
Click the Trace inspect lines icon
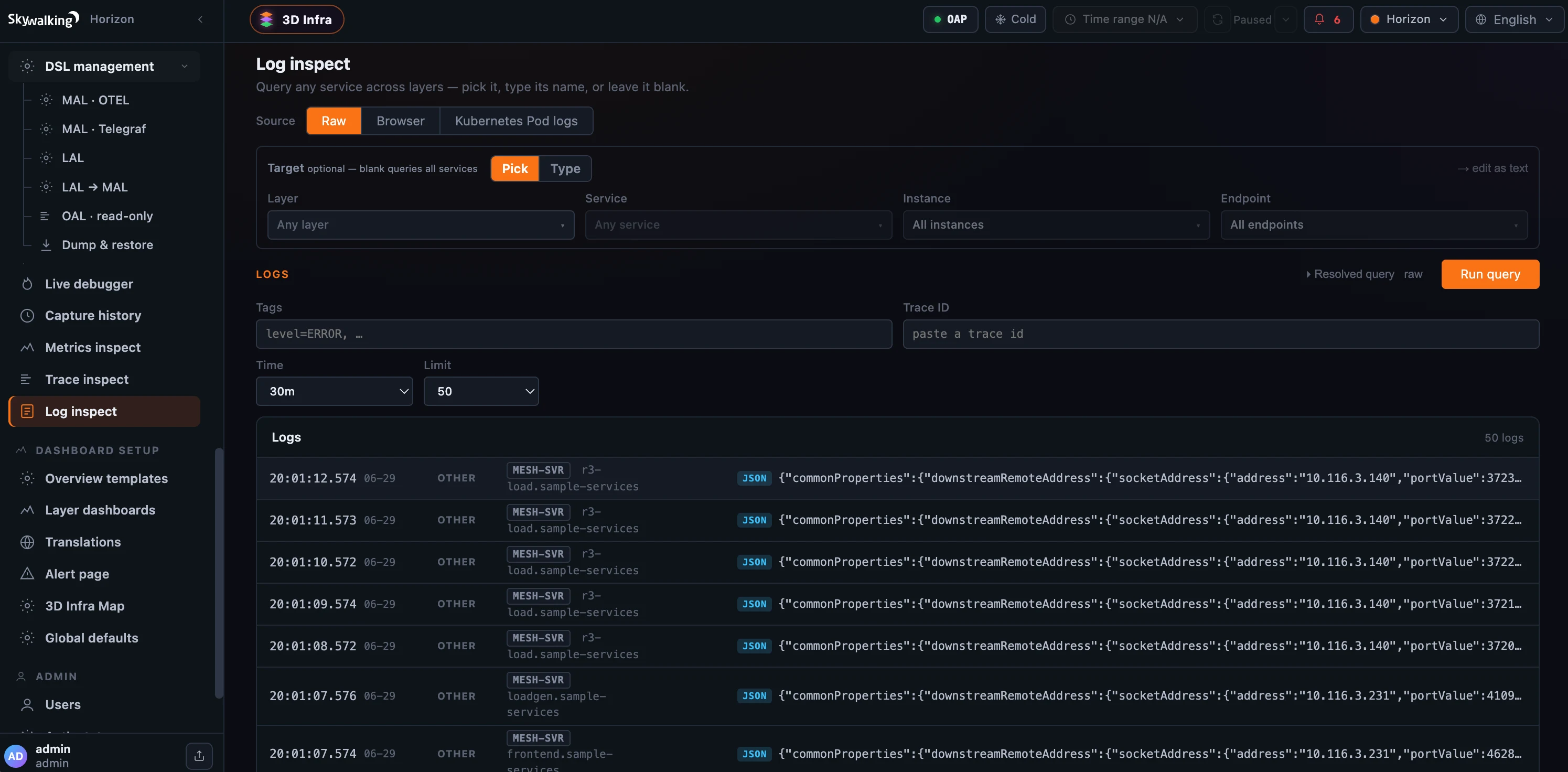(26, 379)
